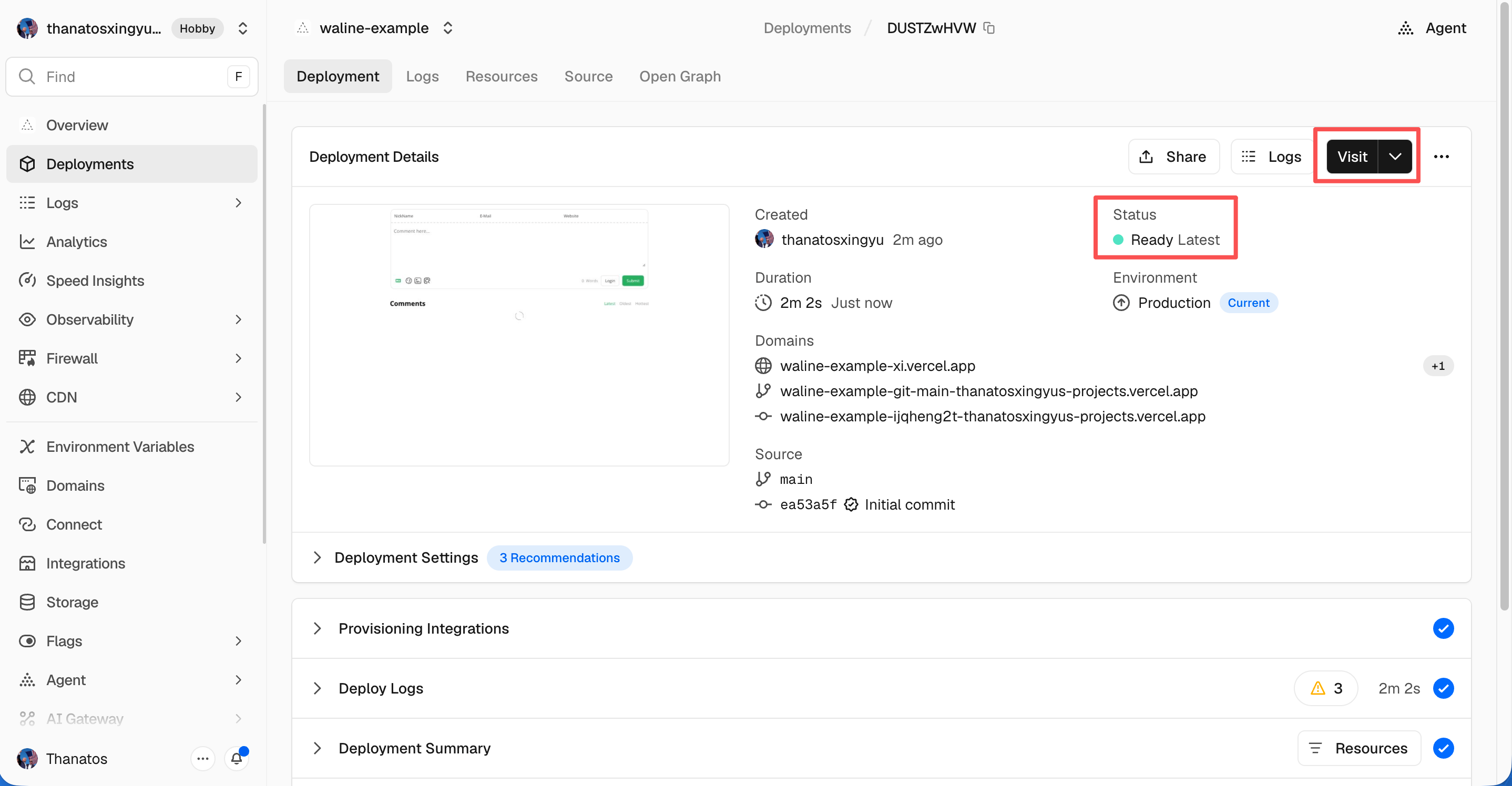Go to Deployments breadcrumb link
This screenshot has height=786, width=1512.
(x=807, y=27)
